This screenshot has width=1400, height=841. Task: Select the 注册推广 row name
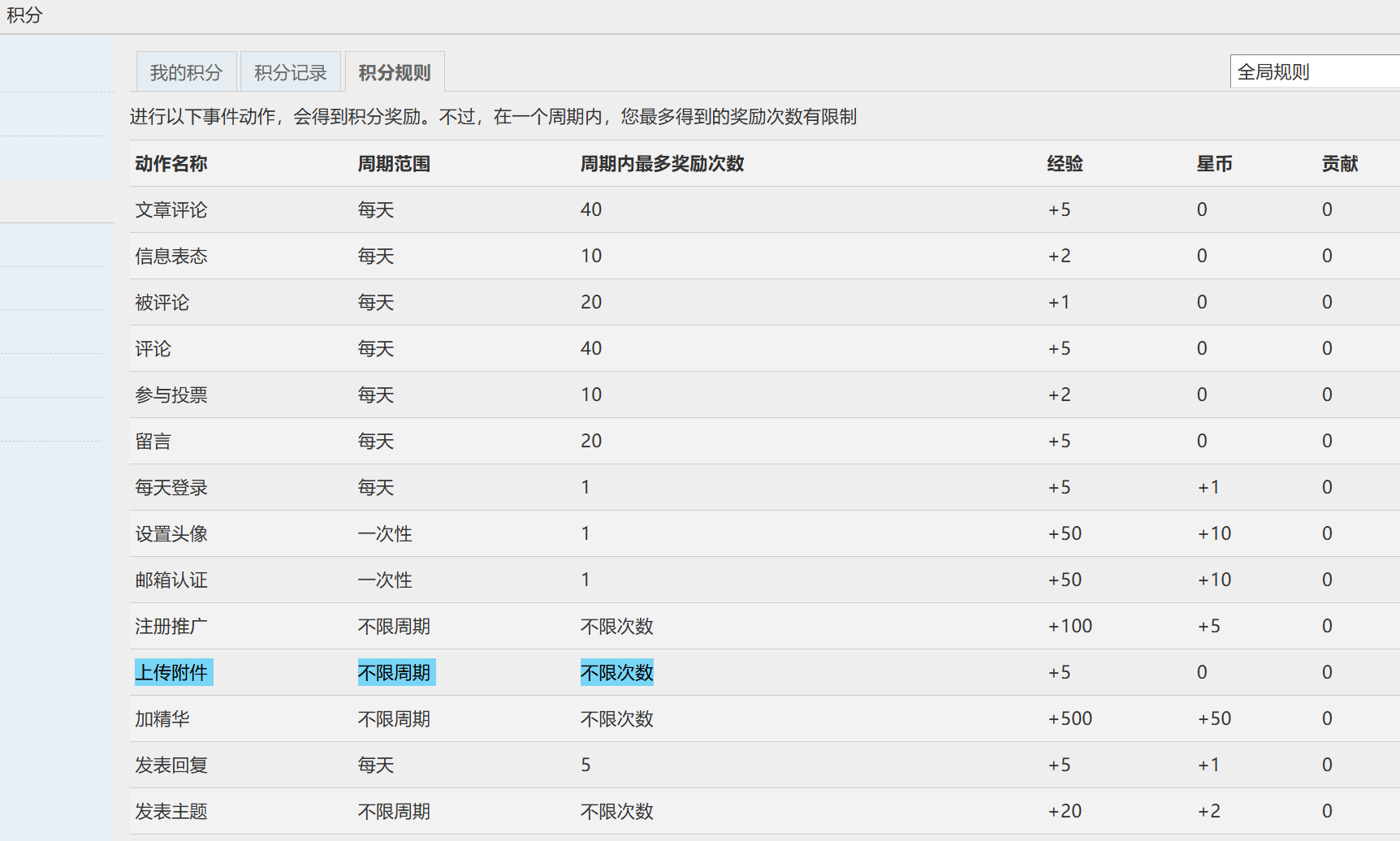click(x=171, y=626)
